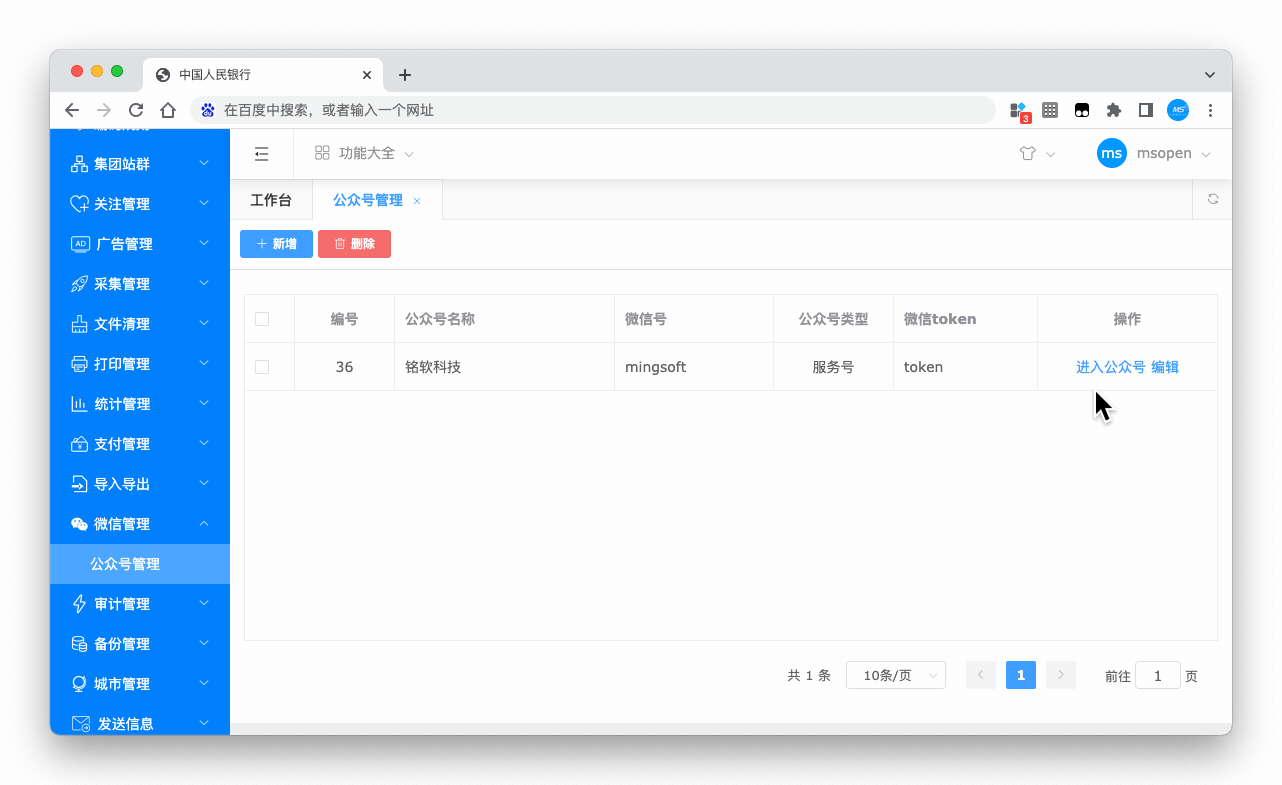This screenshot has width=1282, height=785.
Task: Click the msopen user avatar
Action: coord(1111,154)
